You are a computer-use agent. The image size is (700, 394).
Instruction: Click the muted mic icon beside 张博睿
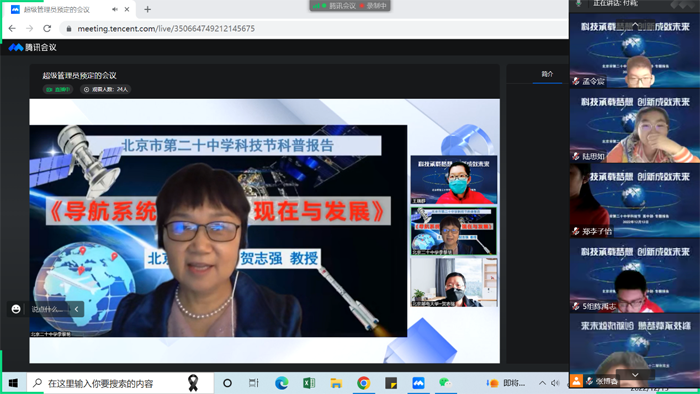[x=590, y=381]
